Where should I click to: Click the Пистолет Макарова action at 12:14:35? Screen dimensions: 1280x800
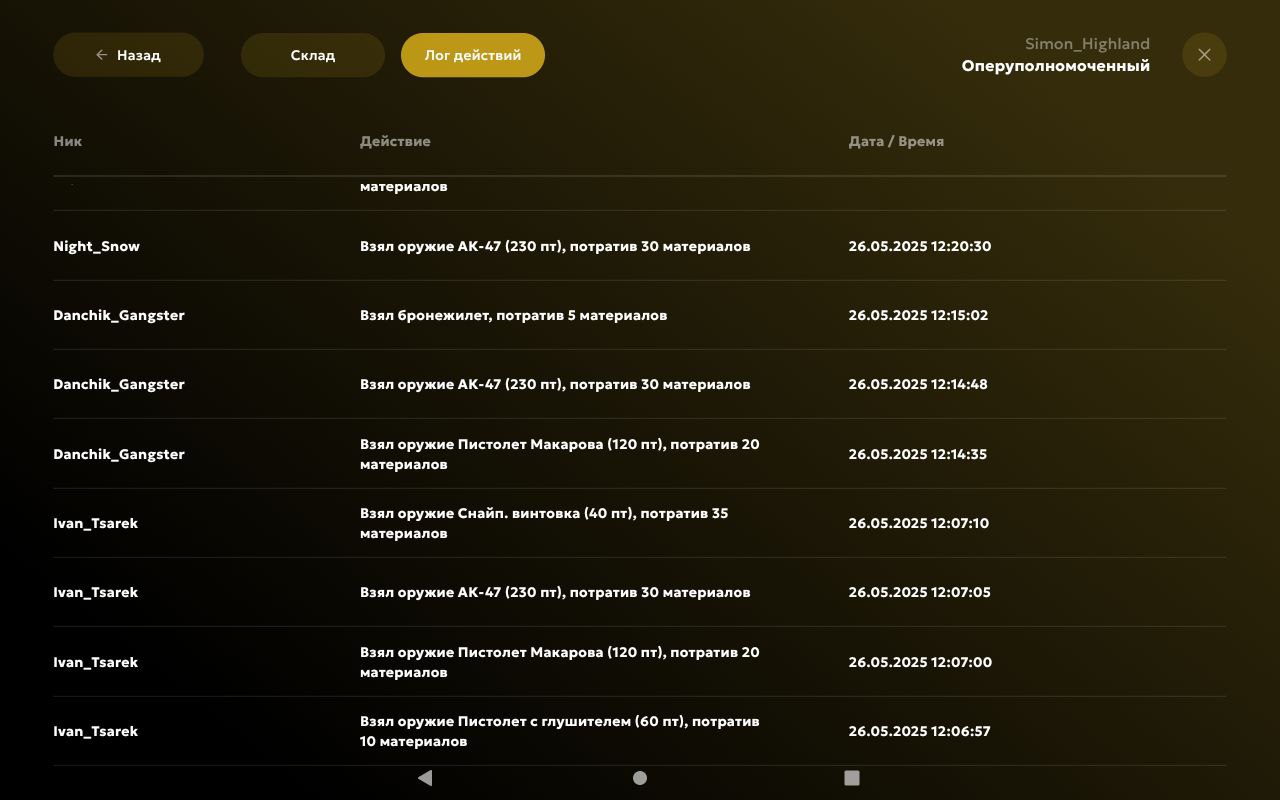click(x=560, y=454)
